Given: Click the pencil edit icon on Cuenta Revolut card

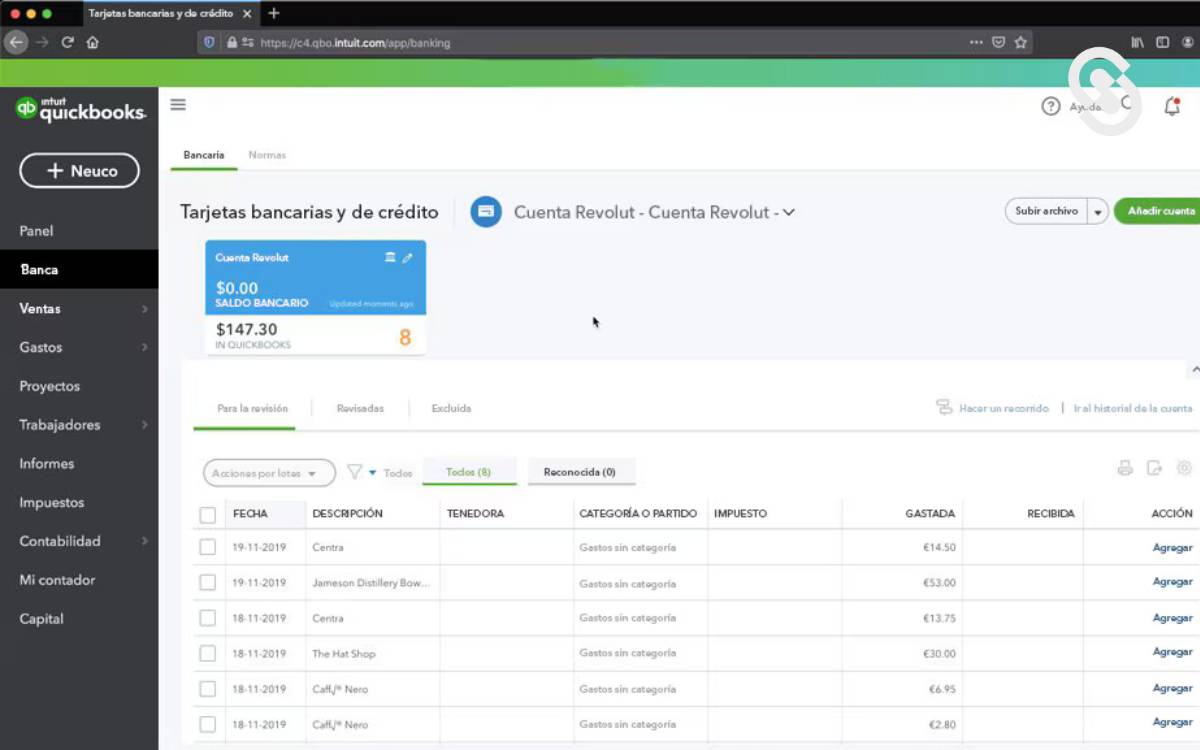Looking at the screenshot, I should [407, 258].
